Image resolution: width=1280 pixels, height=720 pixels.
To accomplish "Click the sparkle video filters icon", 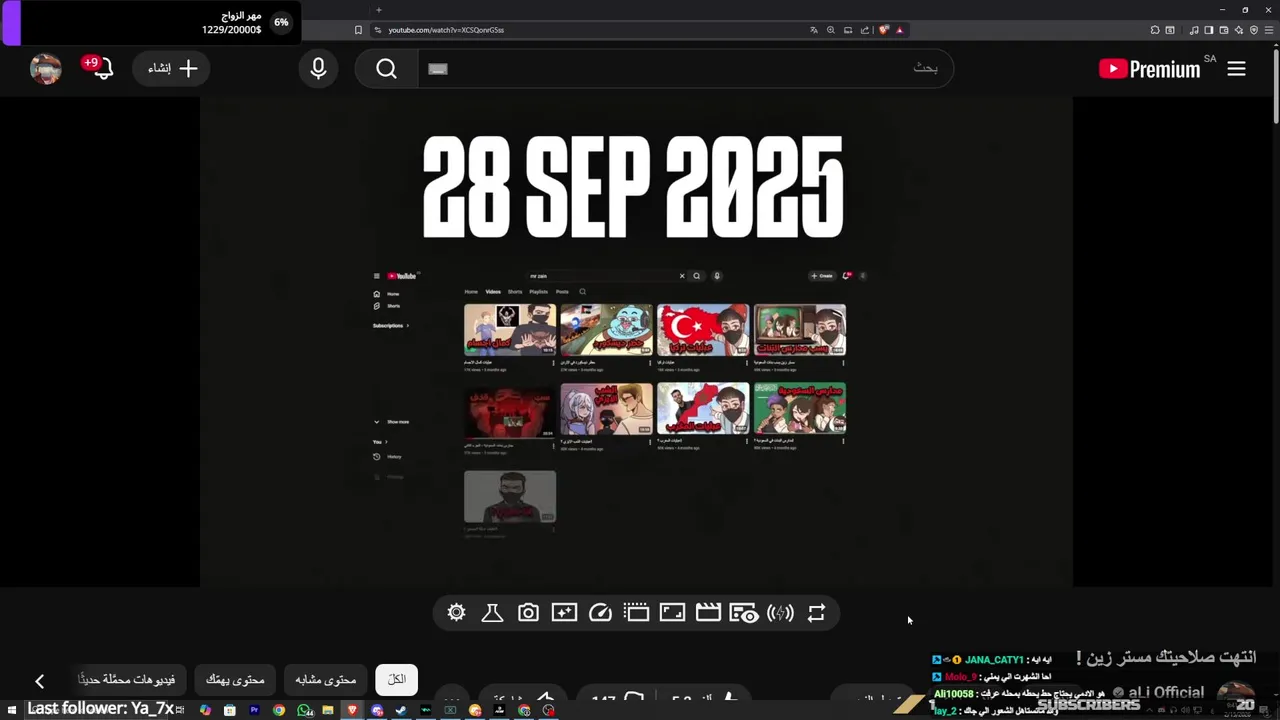I will (x=564, y=613).
